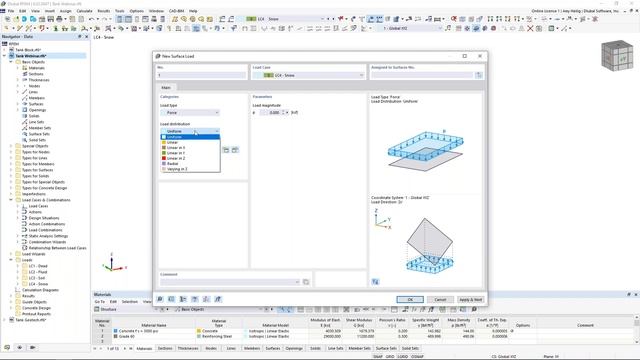Switch to the Surface Sets table tab
The width and height of the screenshot is (640, 360).
click(x=386, y=349)
